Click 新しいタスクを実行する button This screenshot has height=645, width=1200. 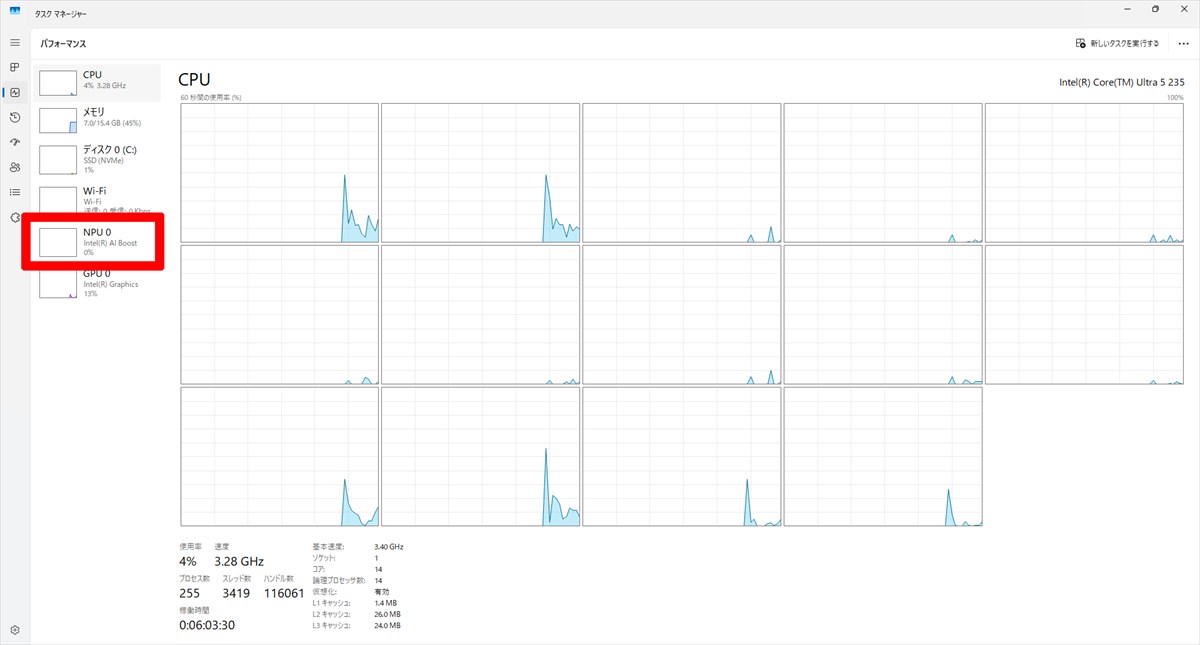(1117, 44)
